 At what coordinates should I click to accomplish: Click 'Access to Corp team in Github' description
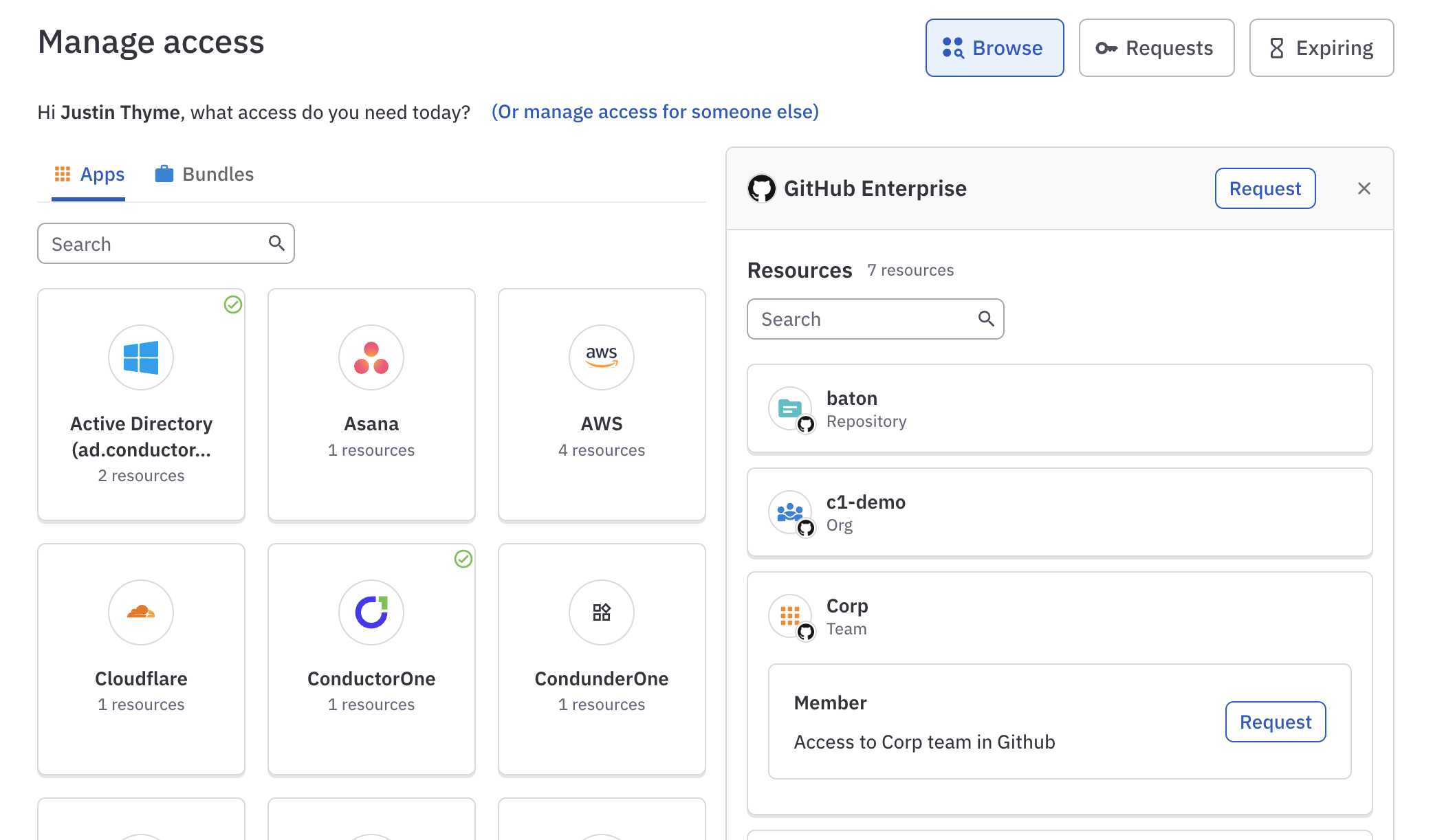[924, 742]
